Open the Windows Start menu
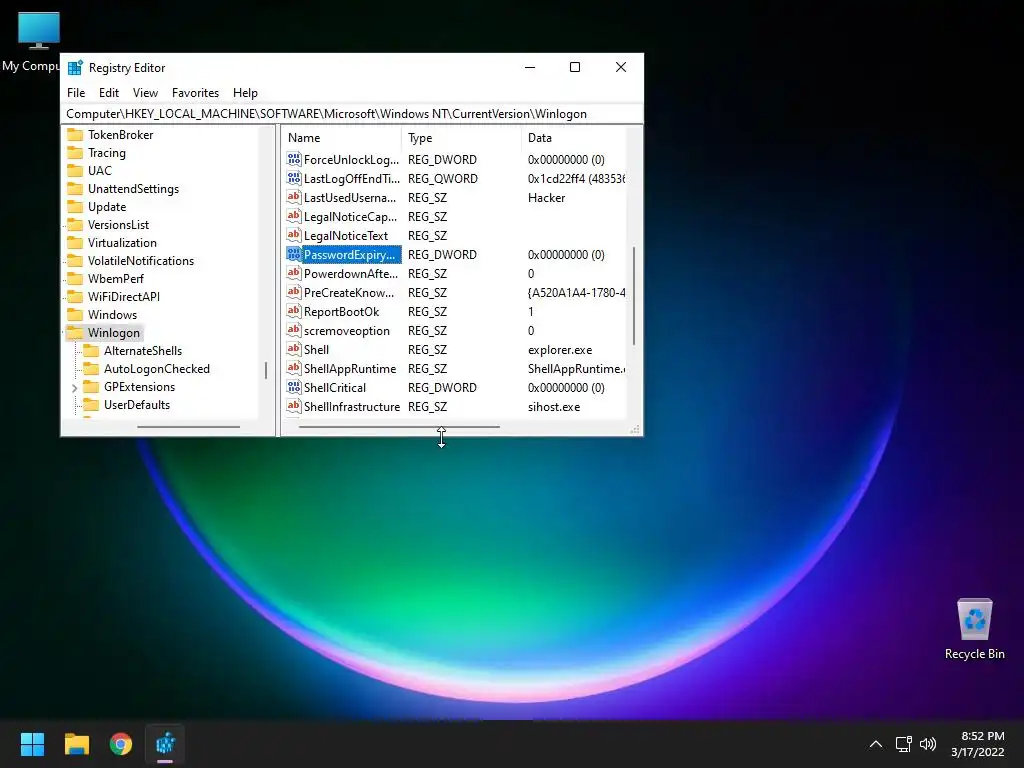1024x768 pixels. click(32, 744)
